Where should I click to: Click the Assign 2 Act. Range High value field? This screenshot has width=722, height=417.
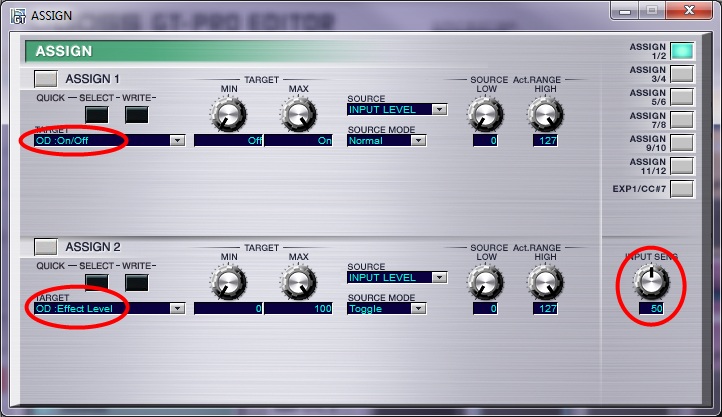pos(544,309)
